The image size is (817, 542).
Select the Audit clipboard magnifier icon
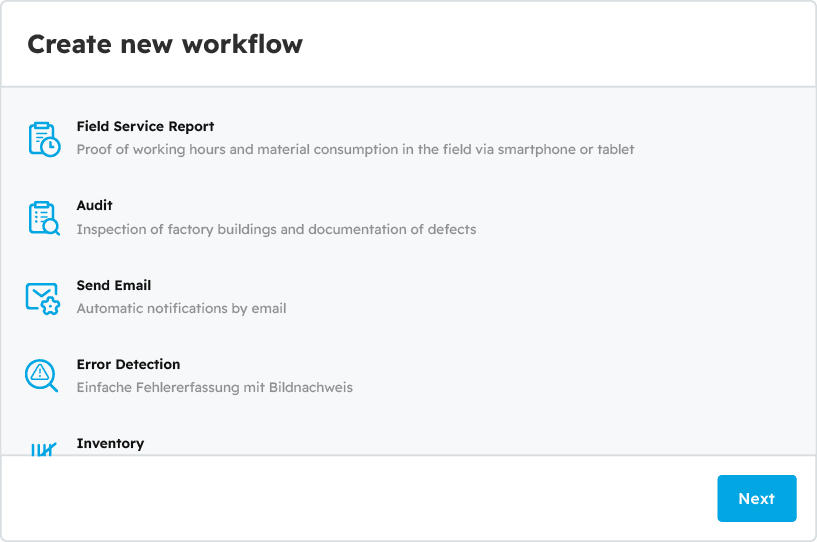click(43, 217)
